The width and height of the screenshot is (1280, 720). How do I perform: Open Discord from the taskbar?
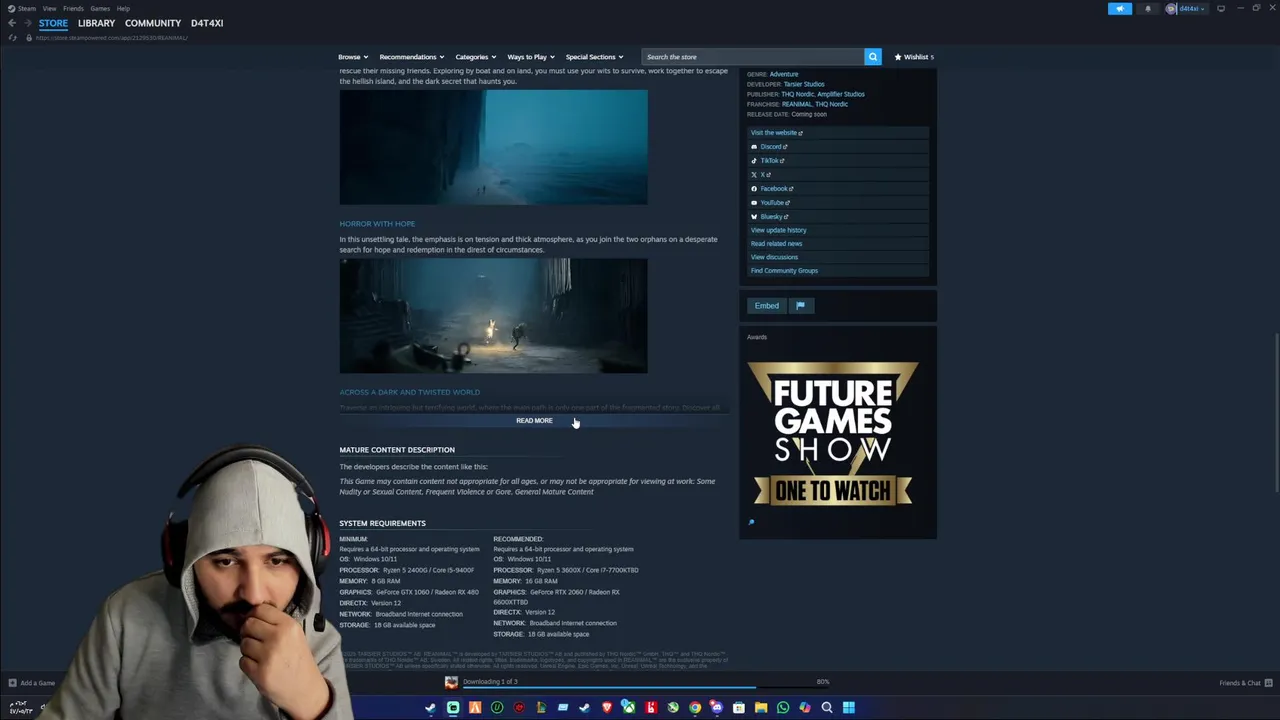point(717,708)
